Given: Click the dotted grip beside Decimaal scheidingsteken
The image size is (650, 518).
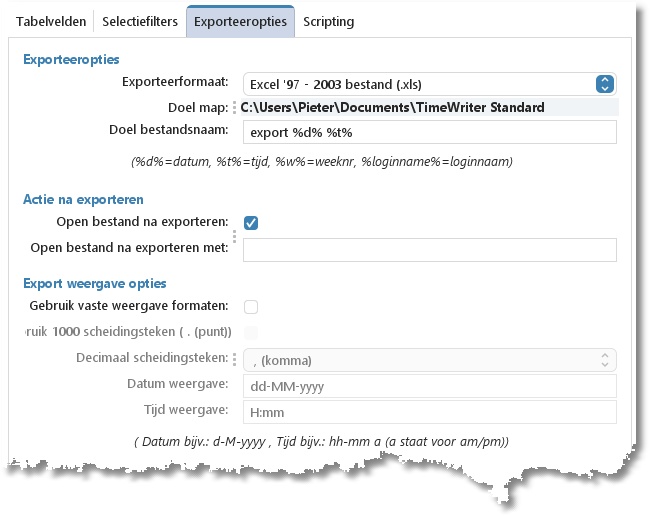Looking at the screenshot, I should point(235,359).
